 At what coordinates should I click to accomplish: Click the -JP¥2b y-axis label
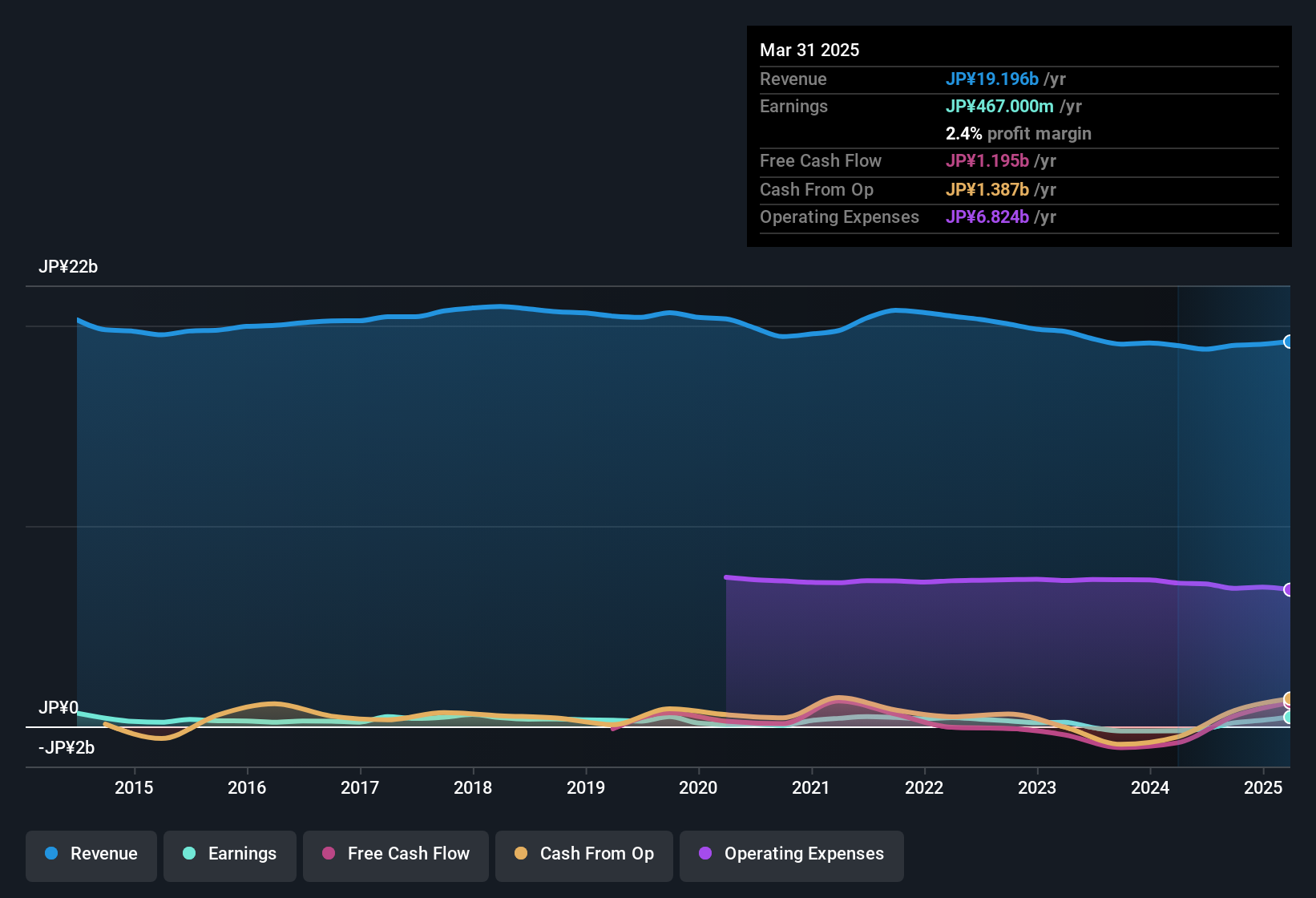pyautogui.click(x=67, y=748)
